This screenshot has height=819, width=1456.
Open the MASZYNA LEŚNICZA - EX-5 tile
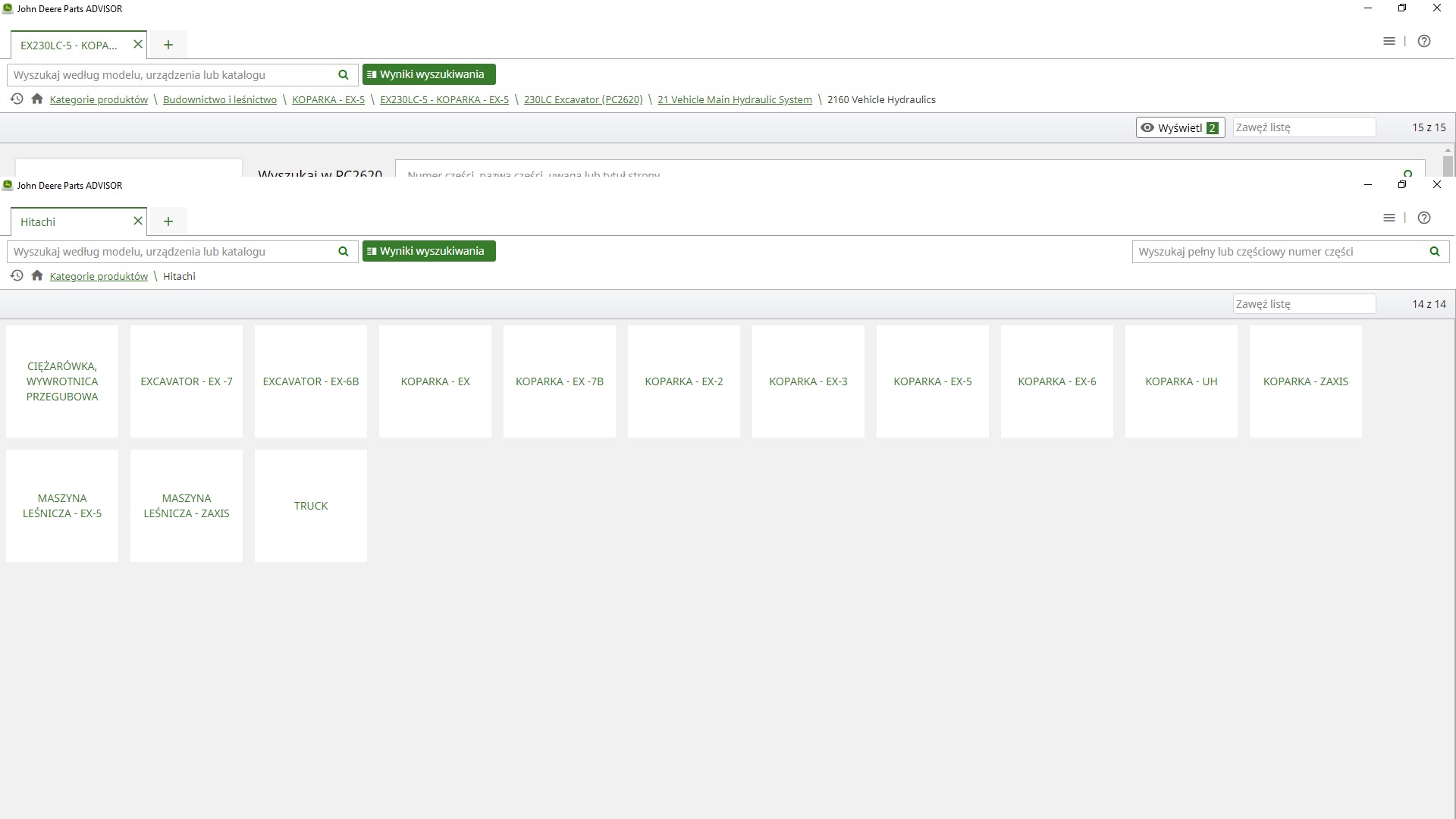62,506
